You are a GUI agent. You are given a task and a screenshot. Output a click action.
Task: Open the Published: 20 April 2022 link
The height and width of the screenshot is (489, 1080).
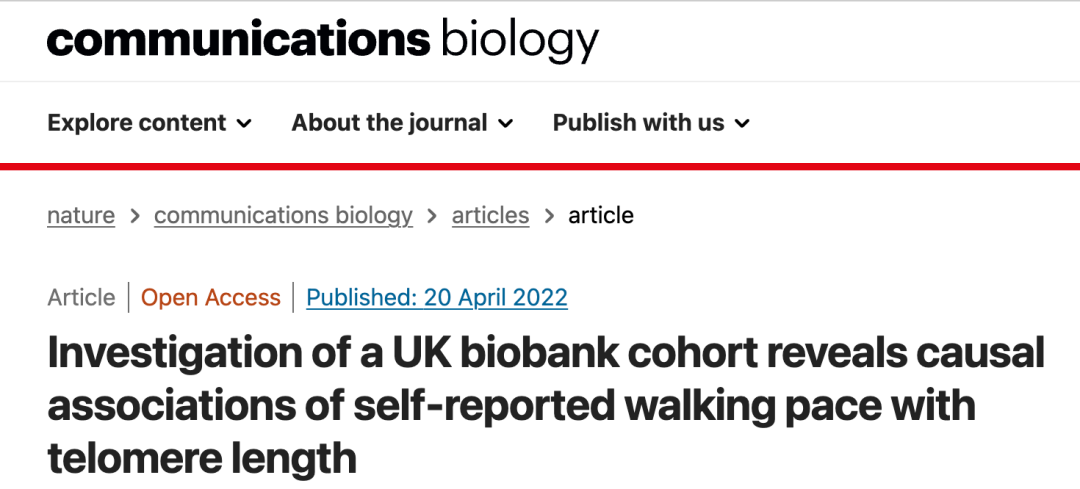[x=437, y=298]
